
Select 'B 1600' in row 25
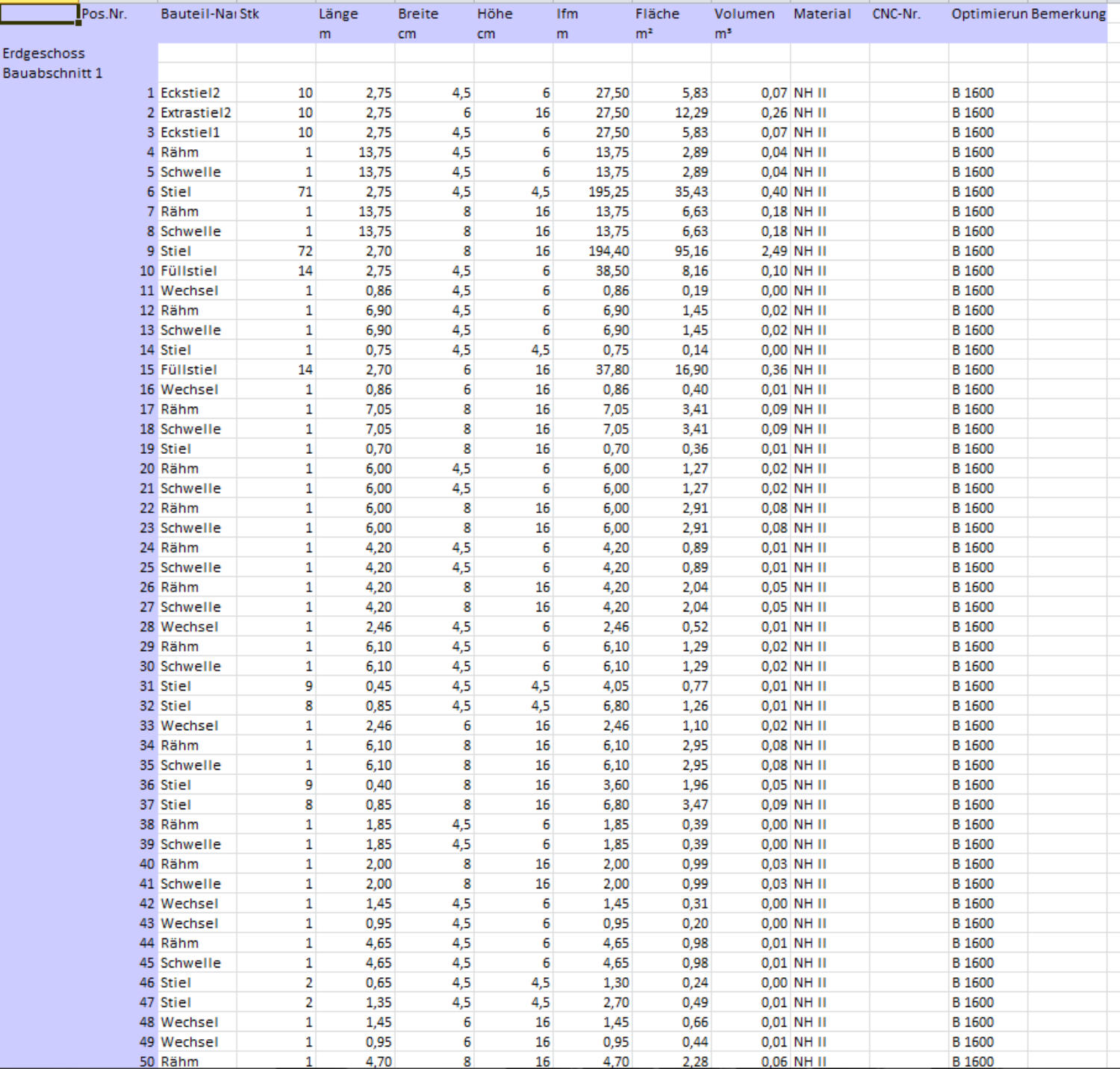(x=989, y=567)
